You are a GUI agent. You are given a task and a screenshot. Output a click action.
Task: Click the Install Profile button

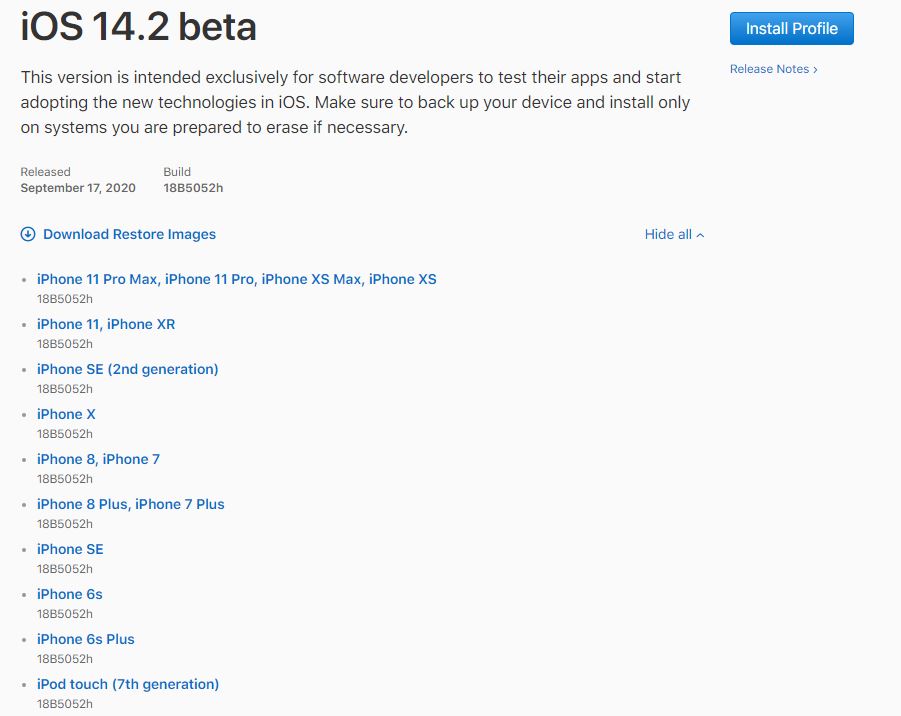click(791, 29)
